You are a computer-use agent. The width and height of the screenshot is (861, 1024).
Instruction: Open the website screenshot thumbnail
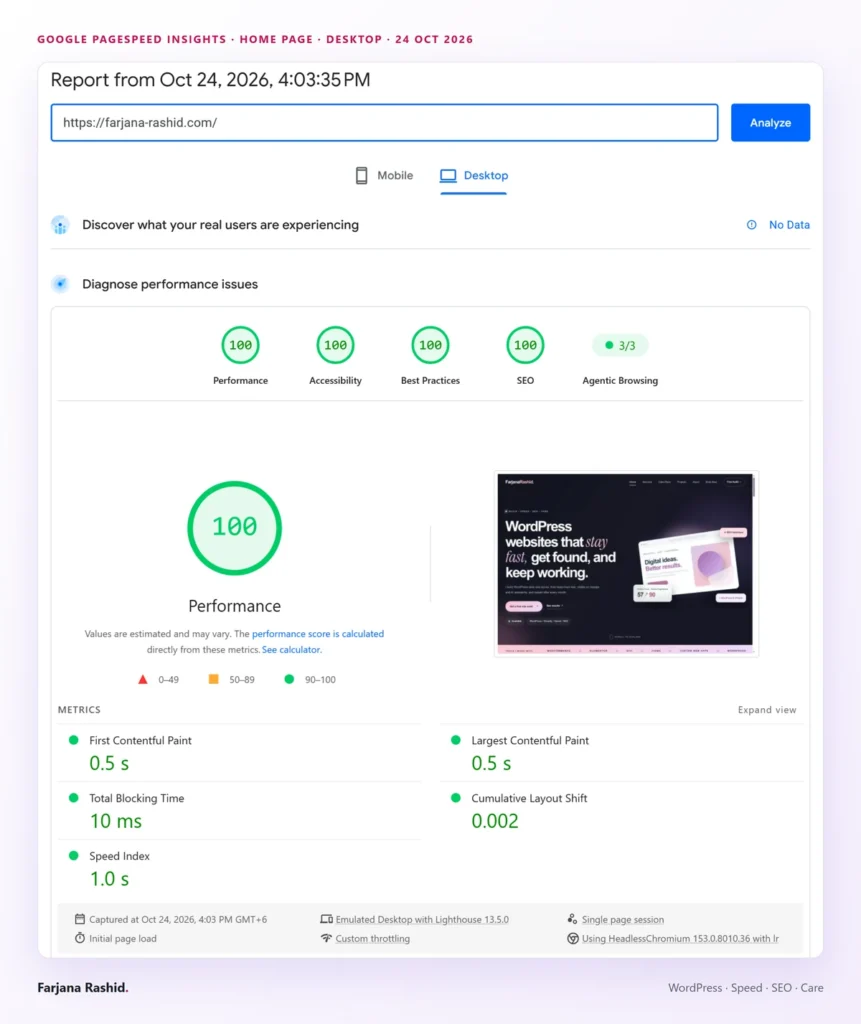626,564
